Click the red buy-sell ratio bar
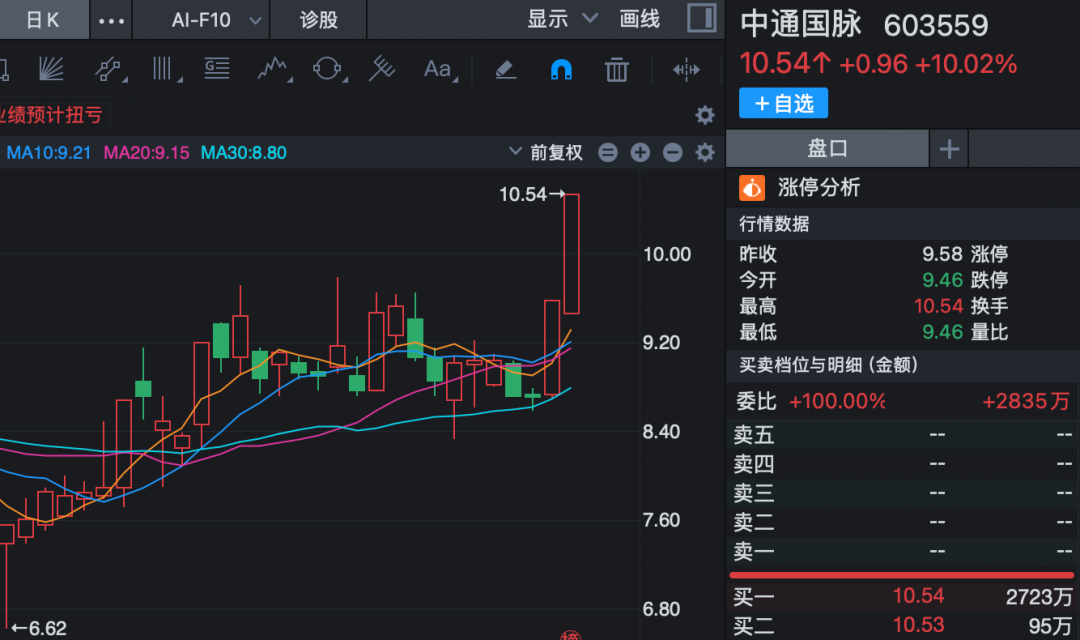This screenshot has width=1080, height=640. pos(901,575)
